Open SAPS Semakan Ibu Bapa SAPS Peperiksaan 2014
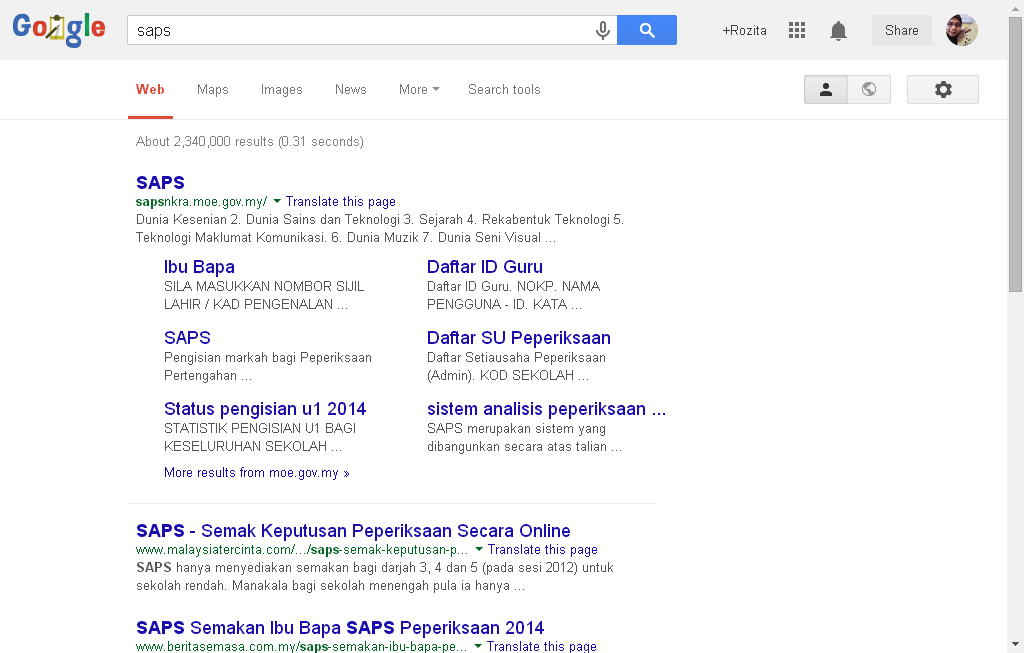Screen dimensions: 1024x653 click(x=340, y=628)
